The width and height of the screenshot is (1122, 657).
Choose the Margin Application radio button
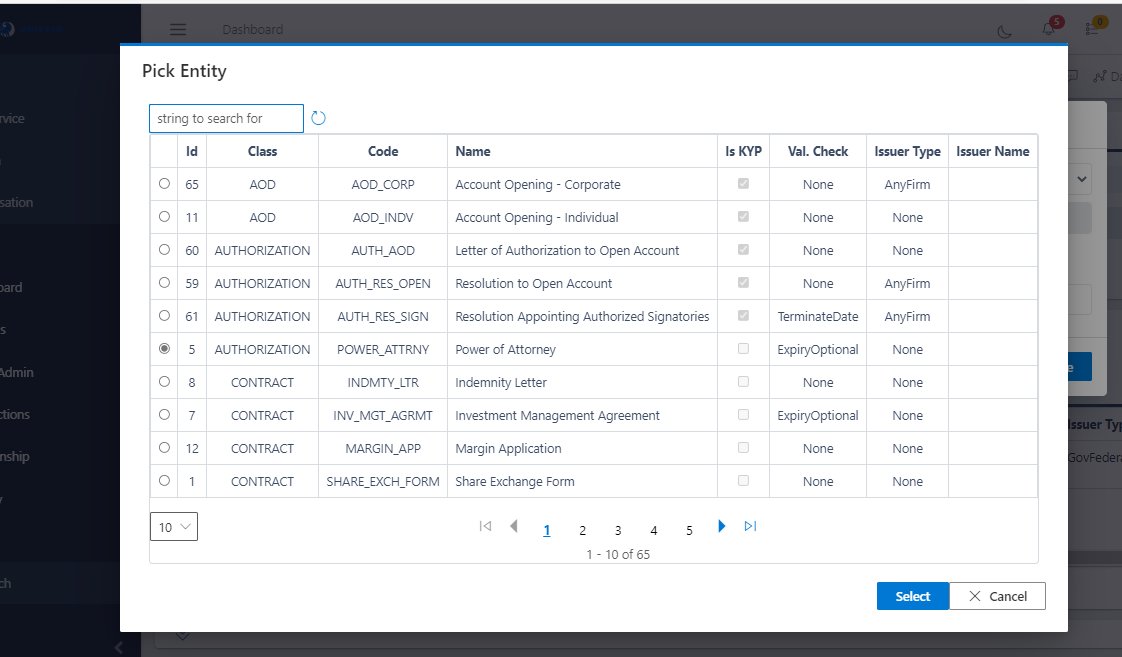click(164, 448)
